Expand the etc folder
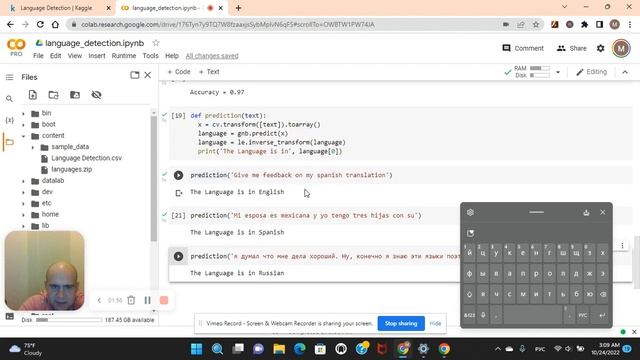The image size is (640, 360). point(23,203)
